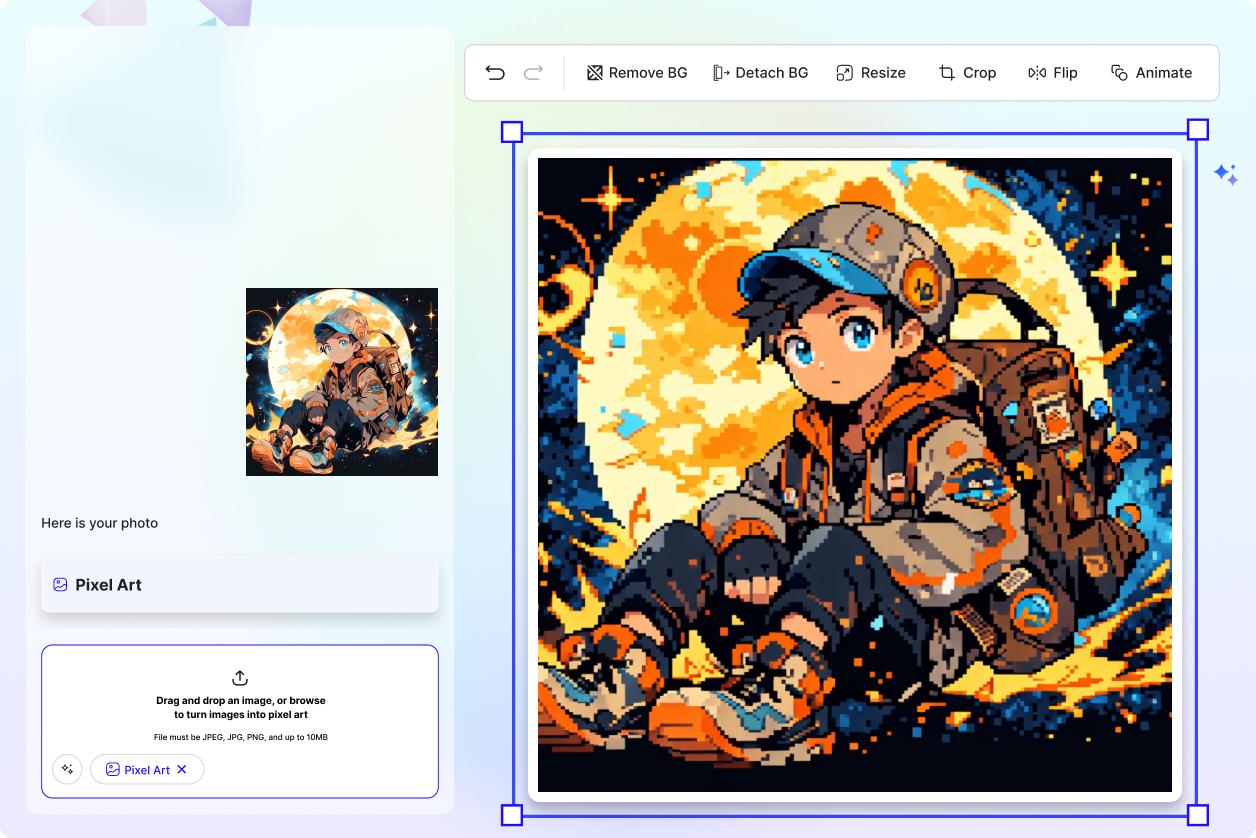Image resolution: width=1256 pixels, height=838 pixels.
Task: Click the Undo icon in the toolbar
Action: coord(495,72)
